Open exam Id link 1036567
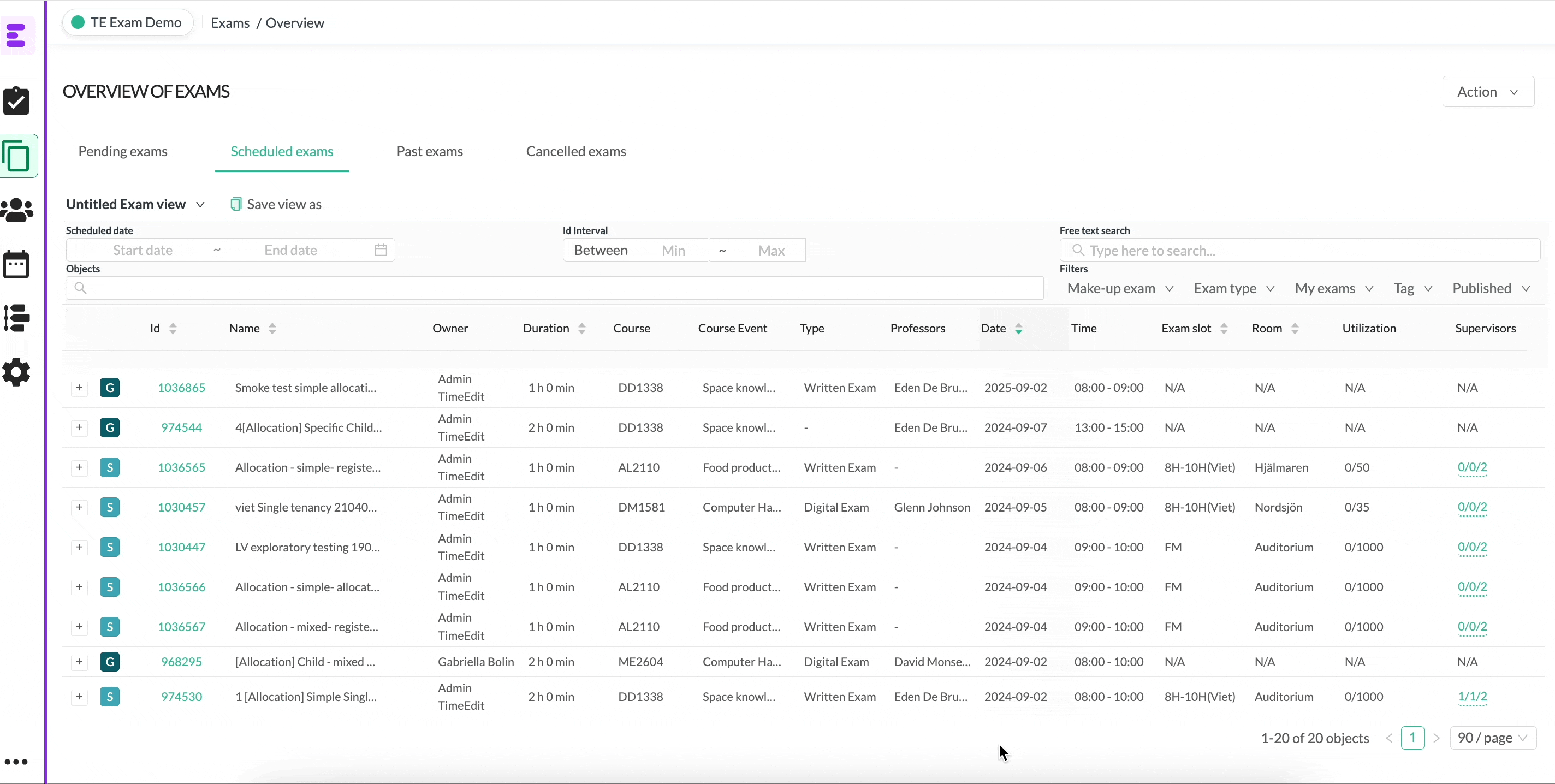Screen dimensions: 1555x784 (182, 626)
